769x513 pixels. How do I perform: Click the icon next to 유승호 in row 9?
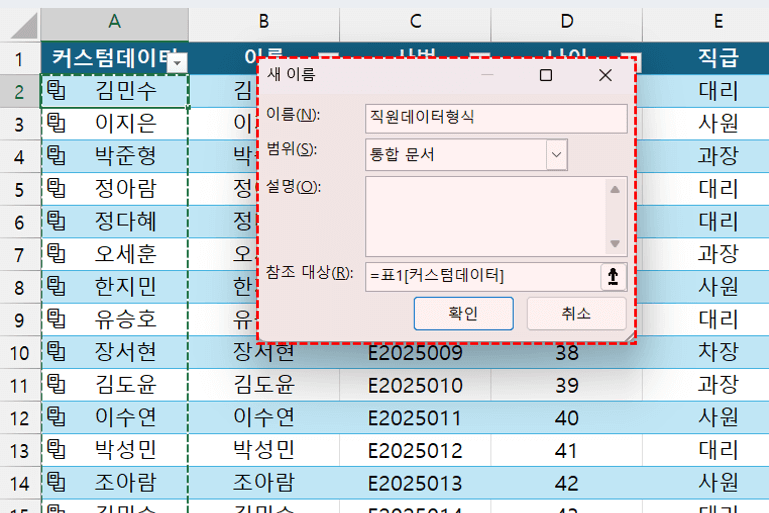pos(56,319)
